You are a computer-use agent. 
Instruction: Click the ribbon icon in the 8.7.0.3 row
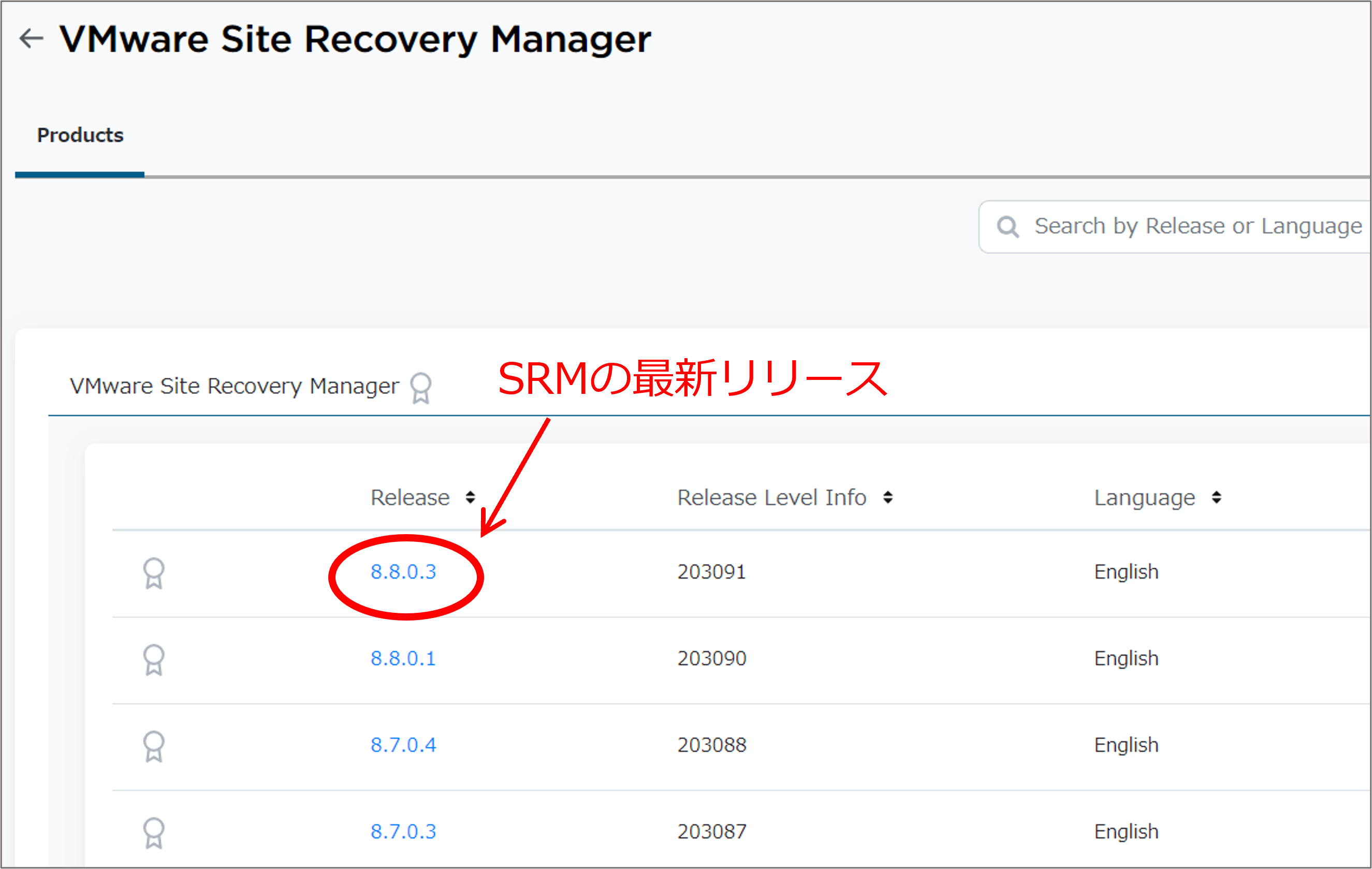pos(154,833)
